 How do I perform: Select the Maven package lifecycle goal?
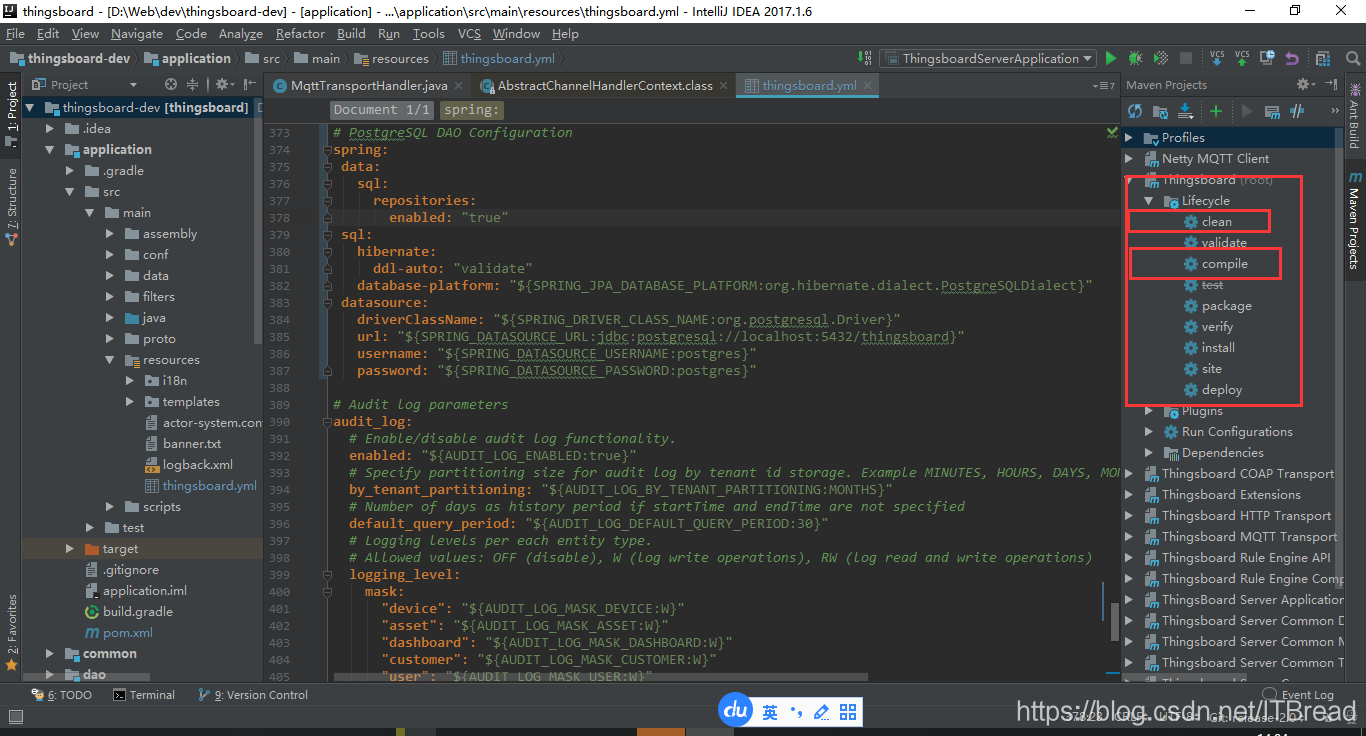click(1226, 306)
